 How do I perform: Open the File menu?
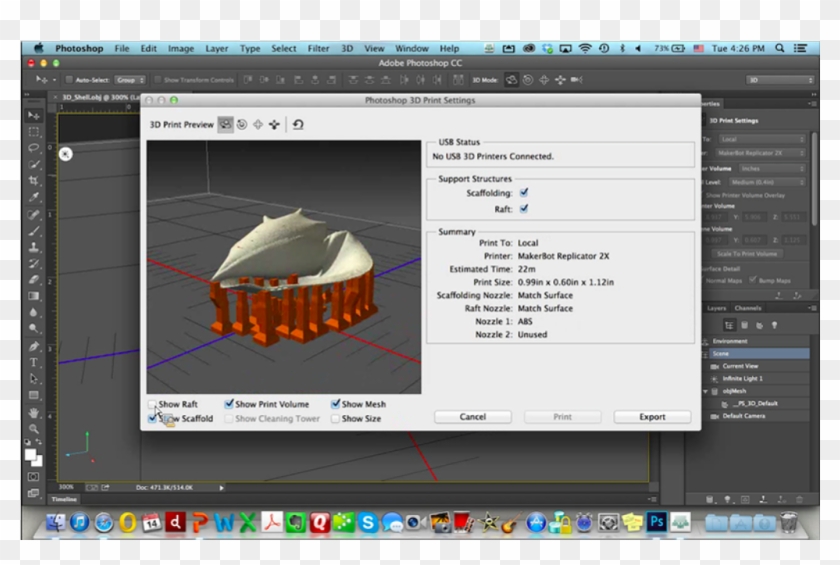122,48
